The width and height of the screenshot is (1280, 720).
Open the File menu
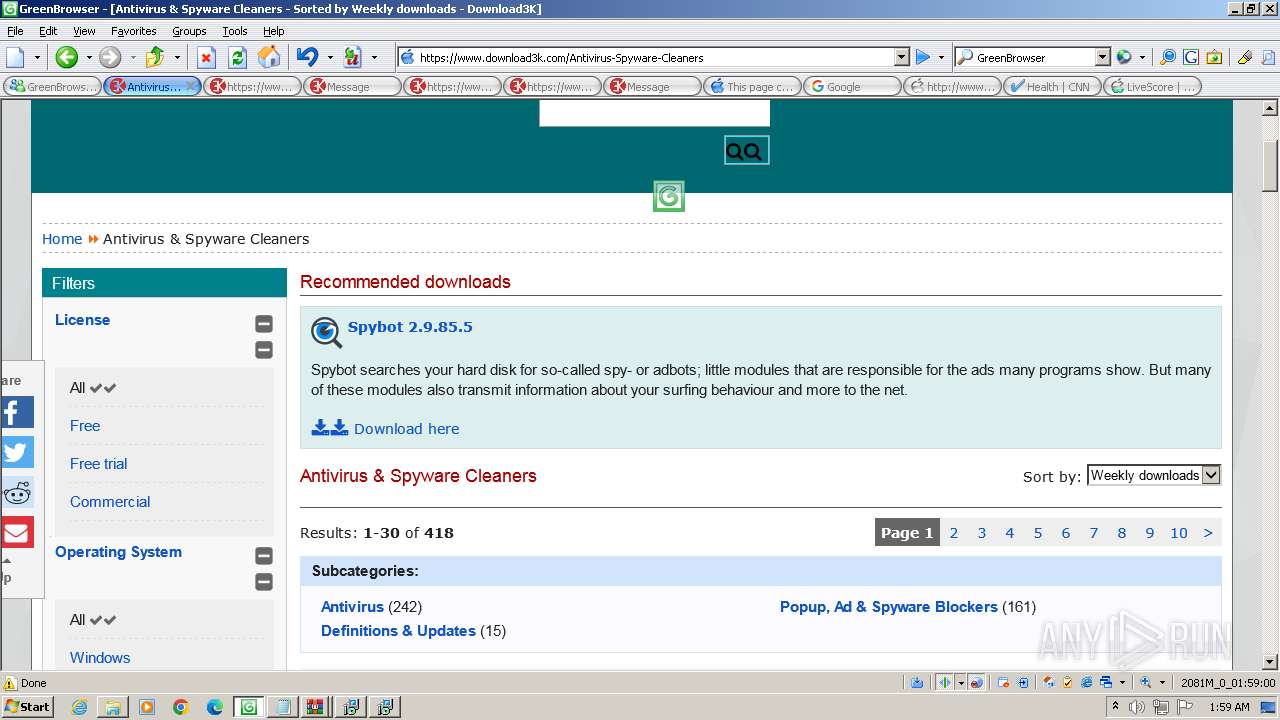click(x=15, y=31)
